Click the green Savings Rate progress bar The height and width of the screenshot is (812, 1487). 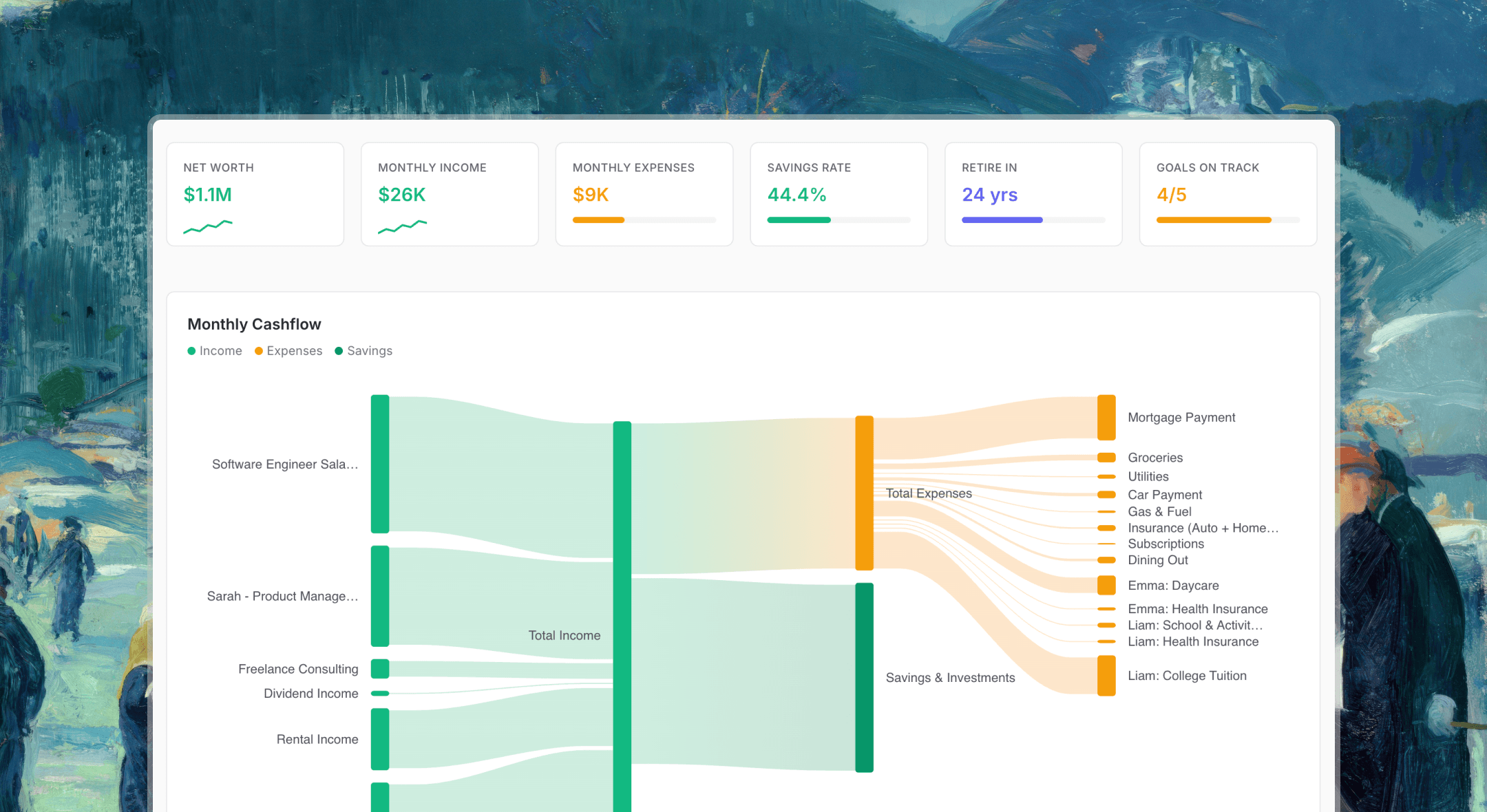(839, 220)
